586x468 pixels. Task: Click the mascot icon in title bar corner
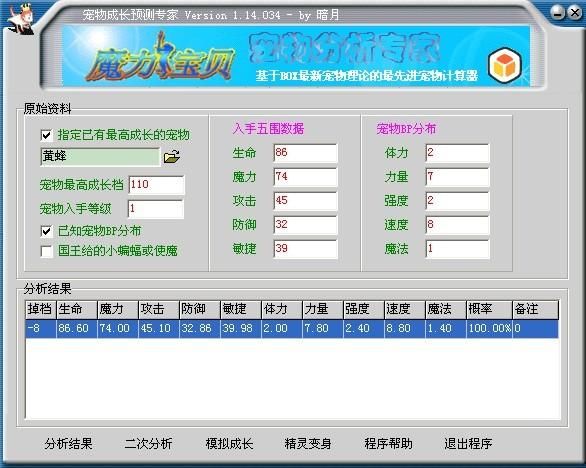pos(21,18)
